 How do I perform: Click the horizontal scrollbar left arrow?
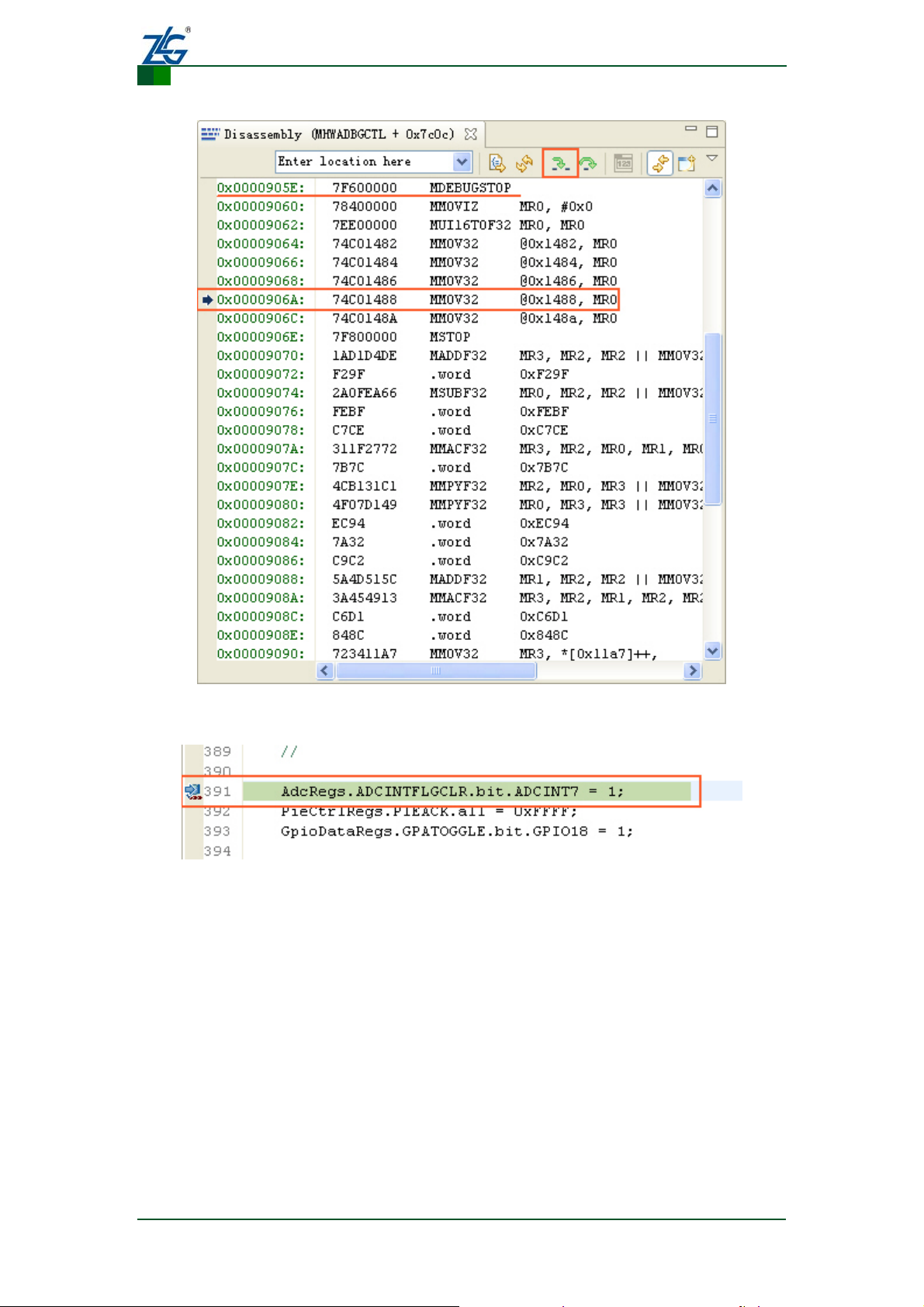[326, 670]
